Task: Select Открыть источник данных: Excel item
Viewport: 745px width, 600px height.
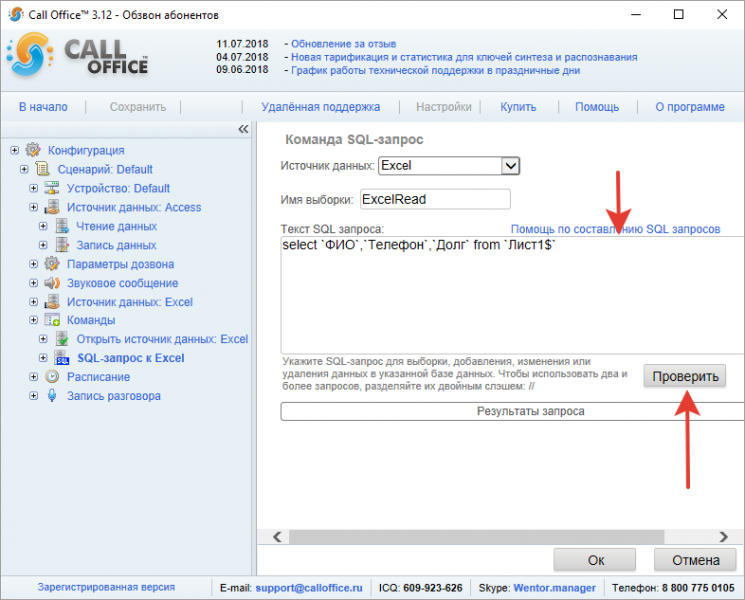Action: (162, 339)
